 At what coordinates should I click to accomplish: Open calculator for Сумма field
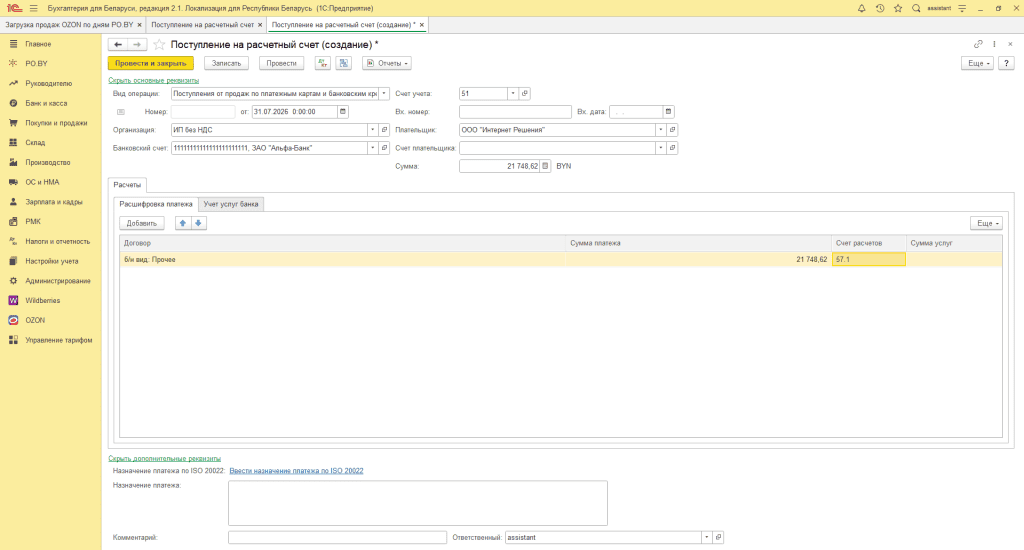pyautogui.click(x=545, y=166)
